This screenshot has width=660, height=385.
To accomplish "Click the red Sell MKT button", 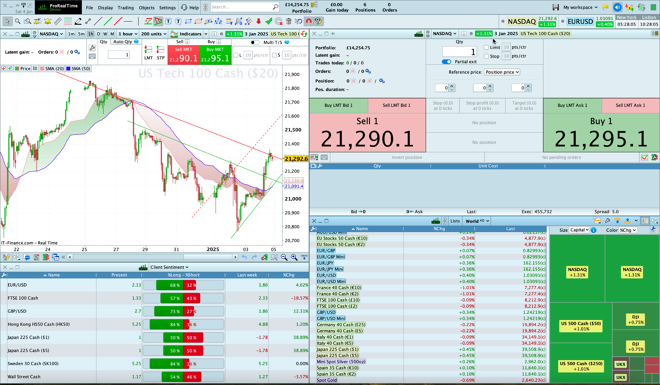I will tap(183, 55).
